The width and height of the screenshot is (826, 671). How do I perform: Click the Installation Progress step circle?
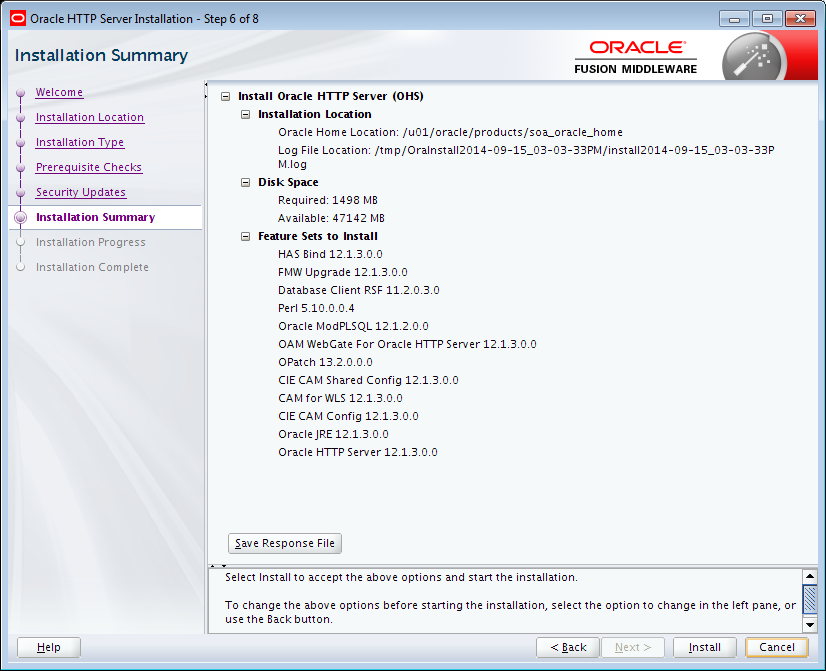tap(20, 242)
